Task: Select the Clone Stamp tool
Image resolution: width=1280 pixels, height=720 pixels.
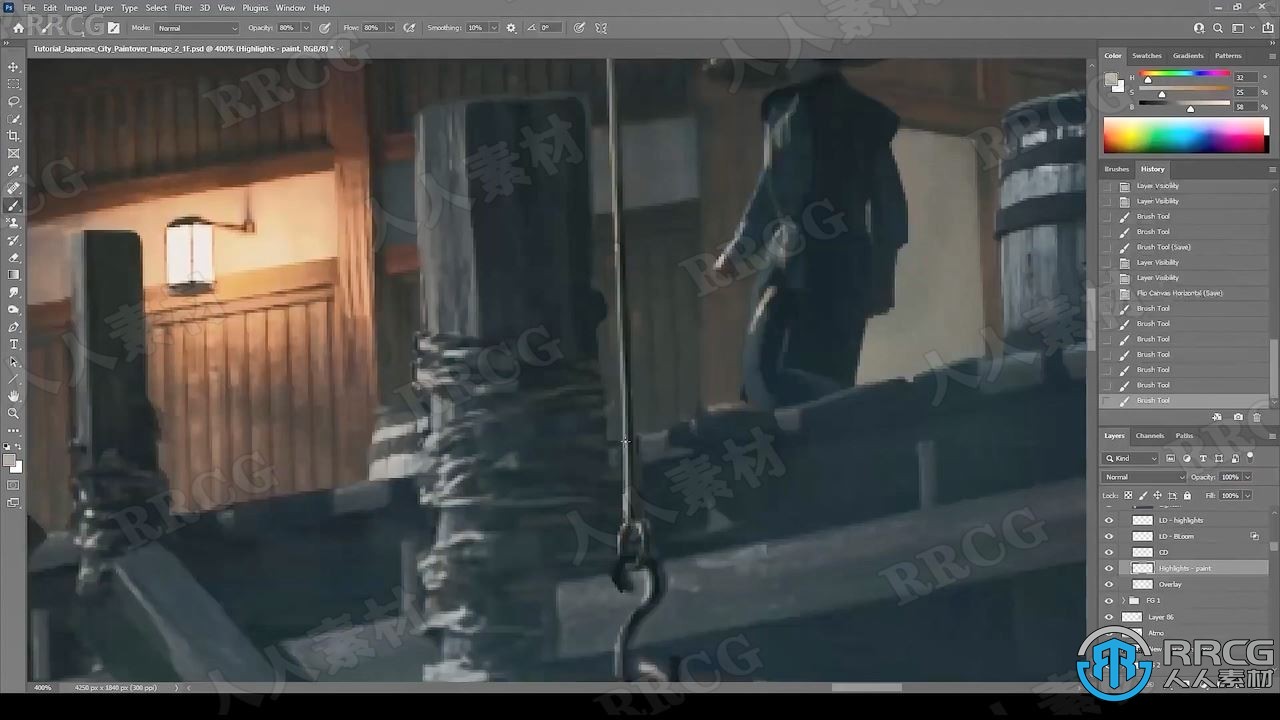Action: pyautogui.click(x=13, y=223)
